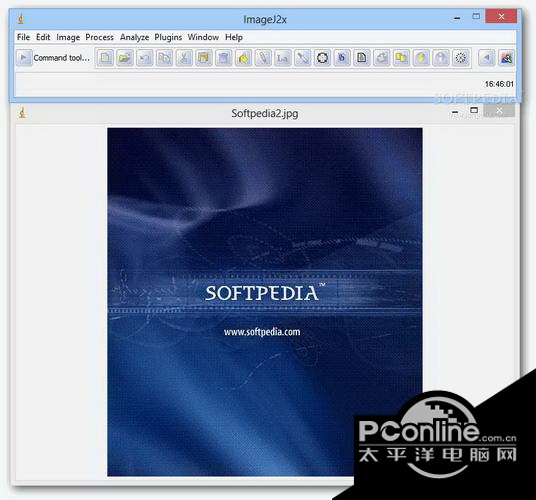The height and width of the screenshot is (500, 536).
Task: Minimize the ImageJ2x window
Action: pos(457,17)
